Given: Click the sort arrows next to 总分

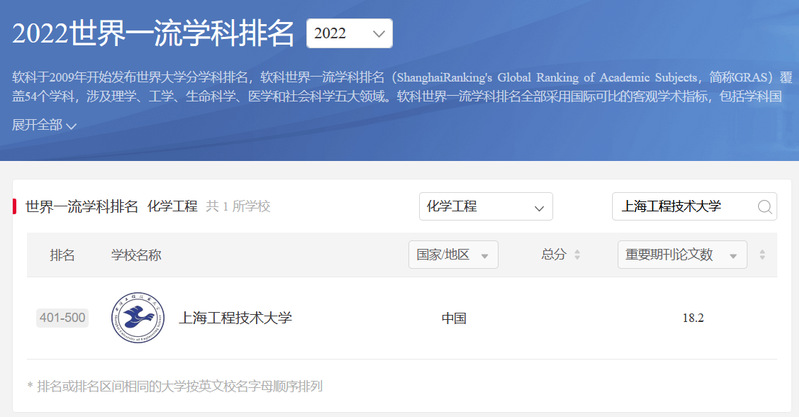Looking at the screenshot, I should (x=577, y=255).
